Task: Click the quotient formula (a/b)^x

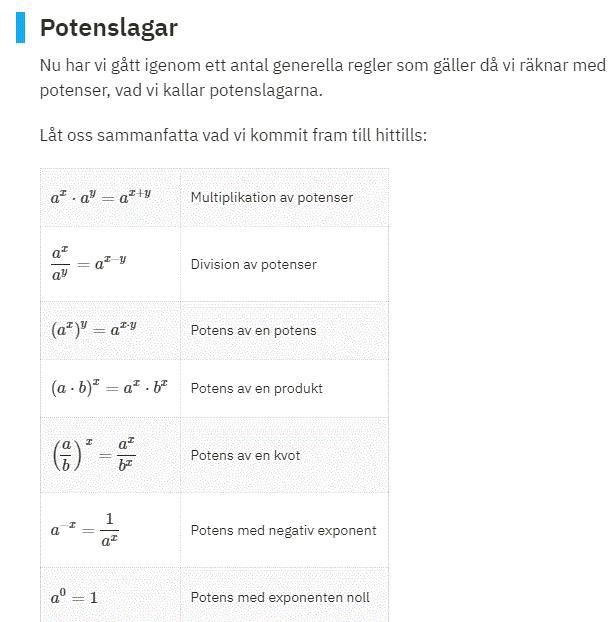Action: point(94,455)
